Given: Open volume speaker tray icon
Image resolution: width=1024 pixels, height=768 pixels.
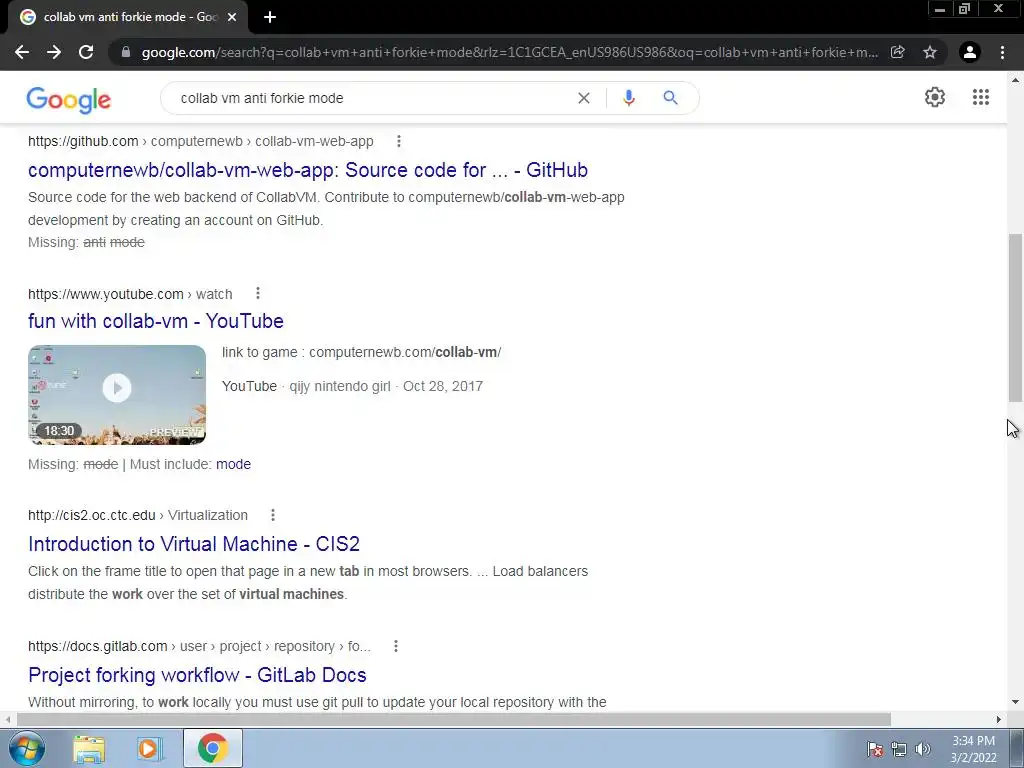Looking at the screenshot, I should tap(923, 749).
